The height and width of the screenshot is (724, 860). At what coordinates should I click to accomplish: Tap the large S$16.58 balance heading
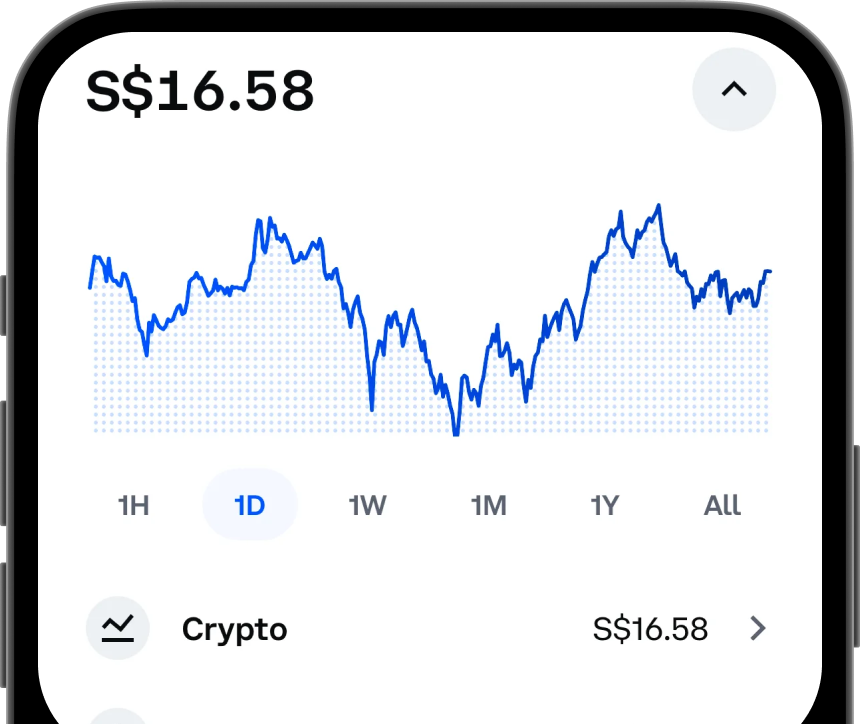[x=200, y=91]
